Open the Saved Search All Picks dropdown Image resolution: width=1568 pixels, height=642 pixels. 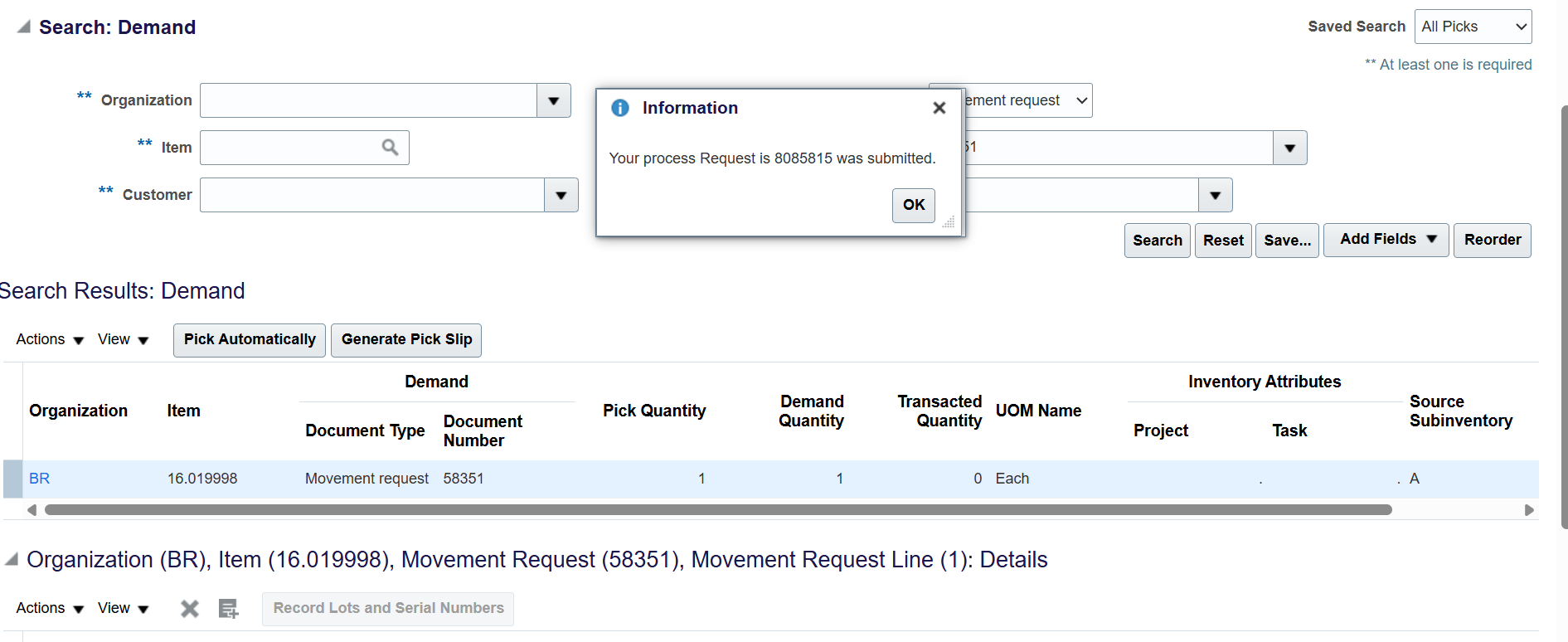click(x=1473, y=27)
